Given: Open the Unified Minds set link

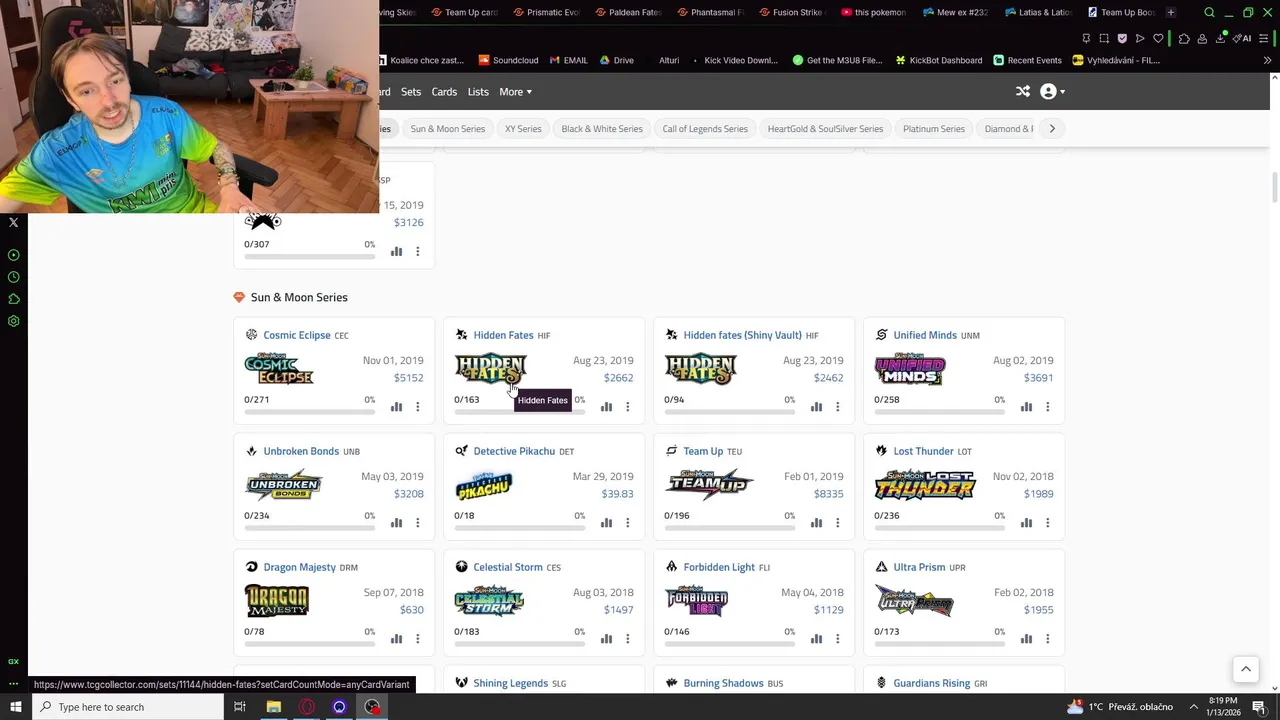Looking at the screenshot, I should (x=925, y=335).
